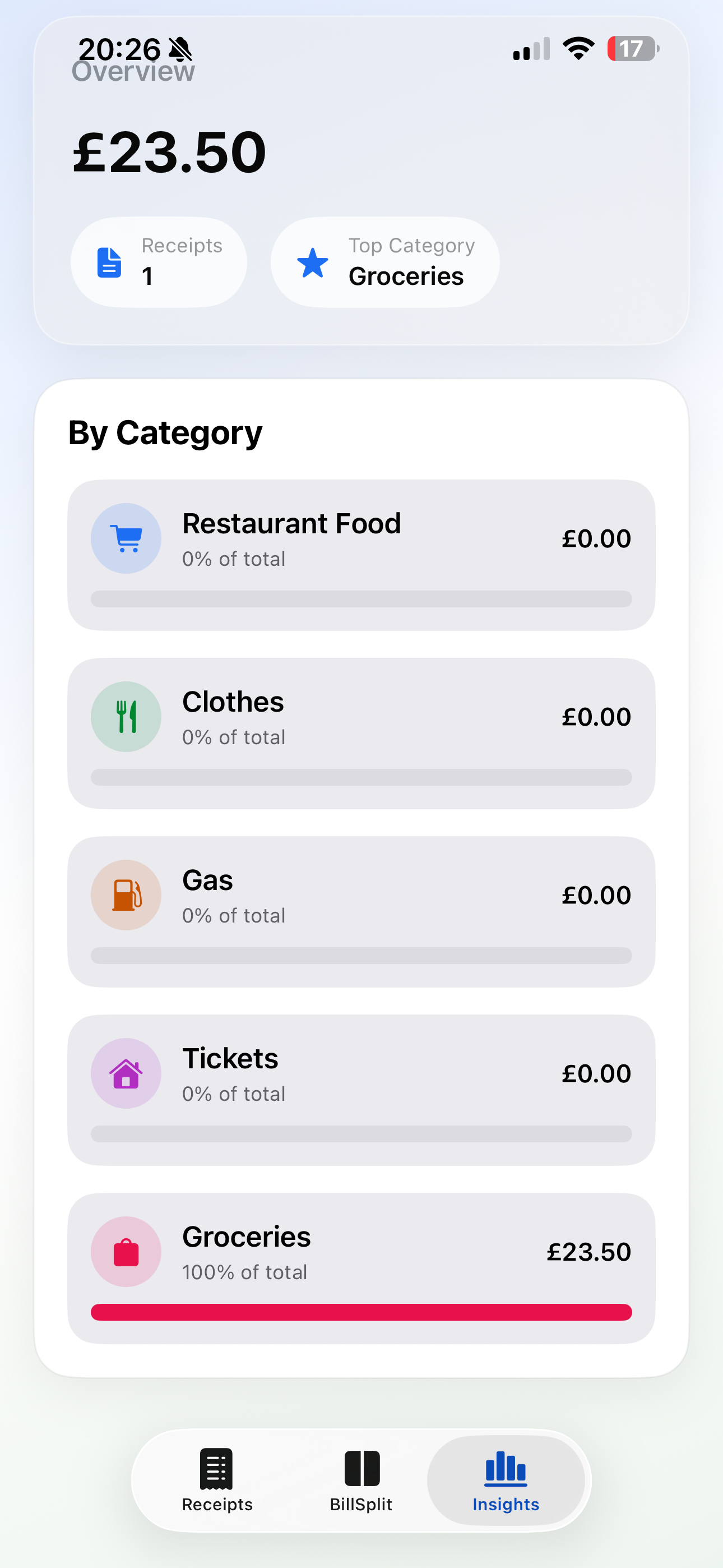Open the Clothes category row

(361, 734)
